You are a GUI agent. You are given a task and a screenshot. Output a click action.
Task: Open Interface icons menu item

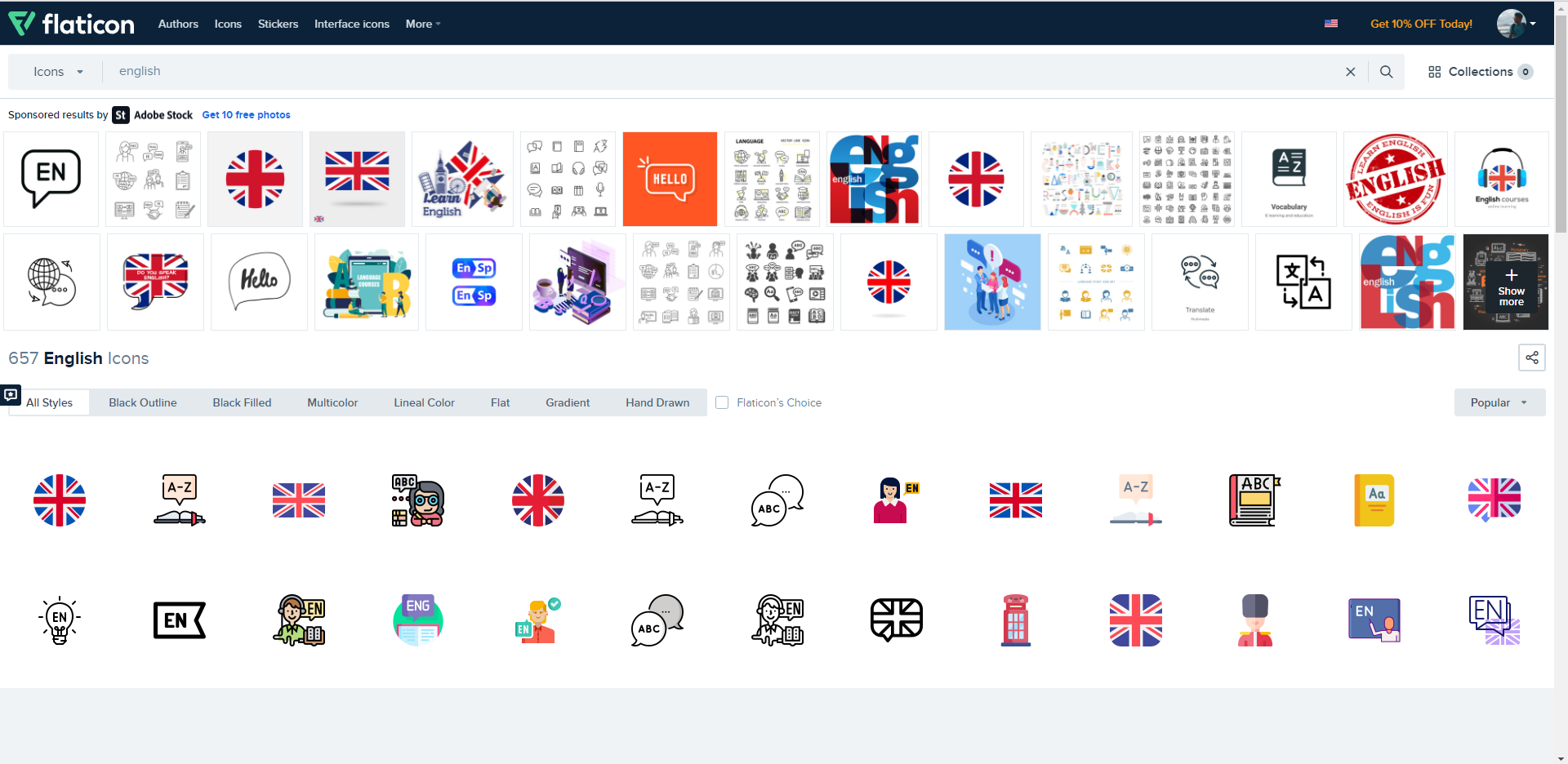click(352, 24)
